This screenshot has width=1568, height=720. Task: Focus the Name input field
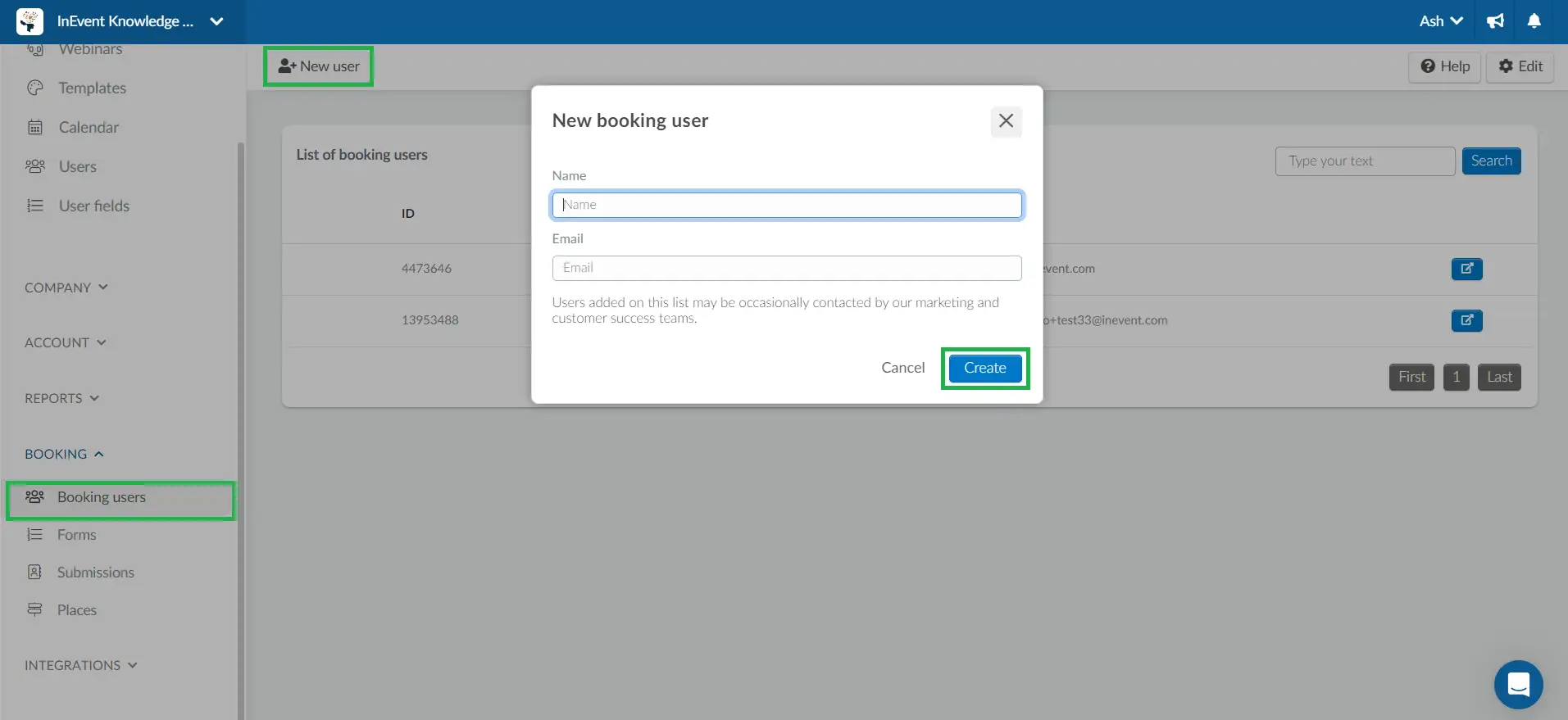click(x=787, y=205)
